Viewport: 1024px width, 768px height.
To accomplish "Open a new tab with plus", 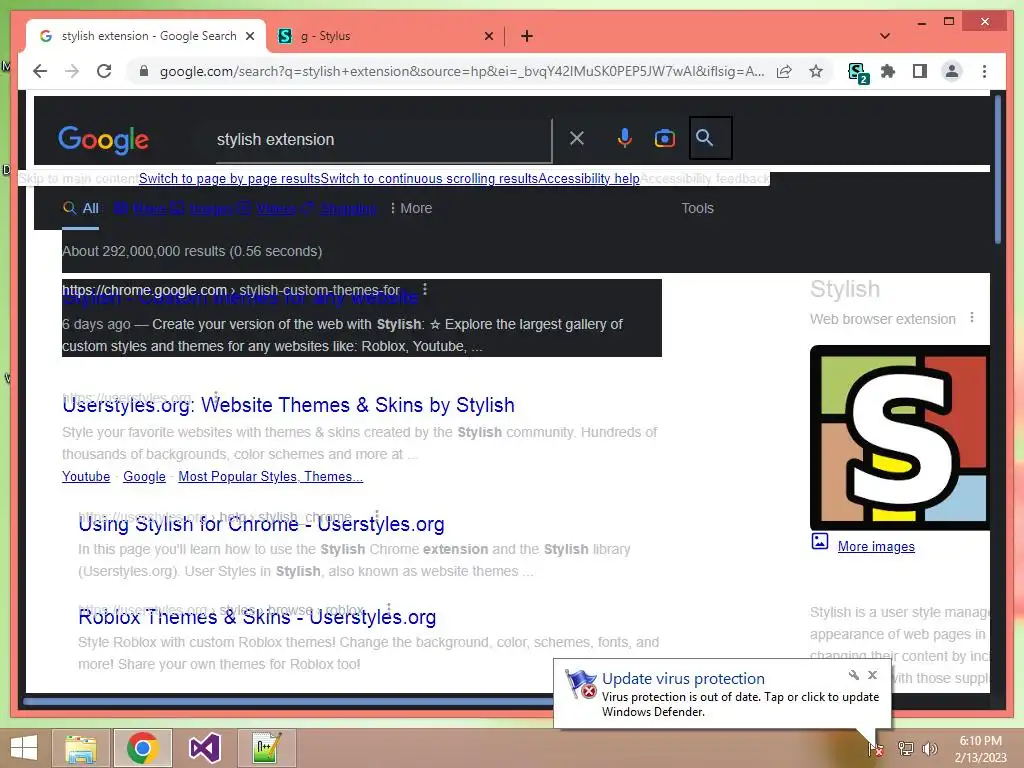I will tap(527, 36).
